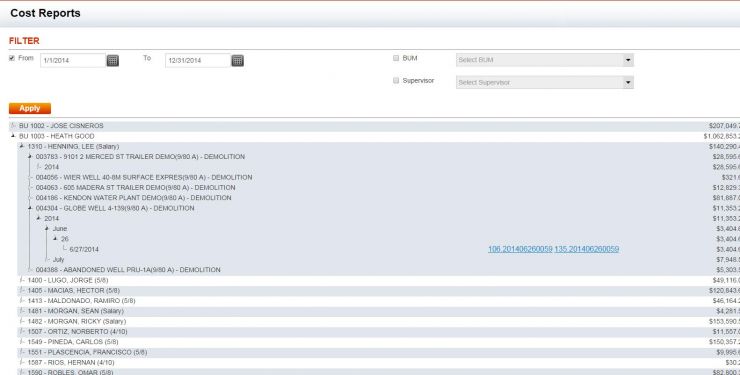Click the FILTER section heading
Screen dimensions: 740x375
click(24, 41)
